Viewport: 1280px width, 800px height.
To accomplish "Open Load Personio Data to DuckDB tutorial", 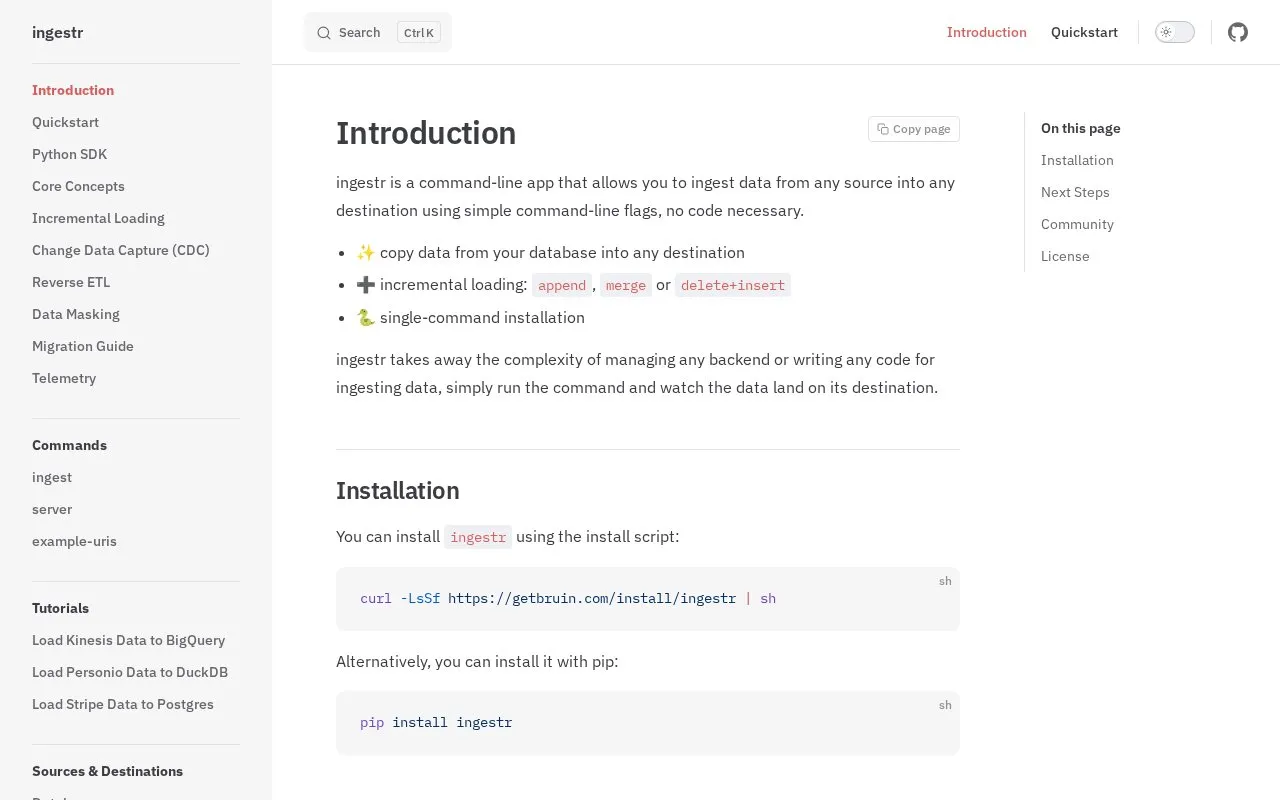I will [x=130, y=672].
